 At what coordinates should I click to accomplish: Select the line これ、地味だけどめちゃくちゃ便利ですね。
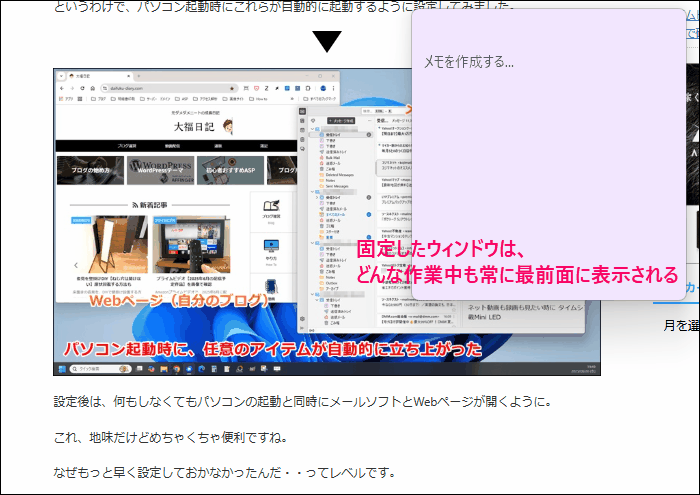(171, 437)
